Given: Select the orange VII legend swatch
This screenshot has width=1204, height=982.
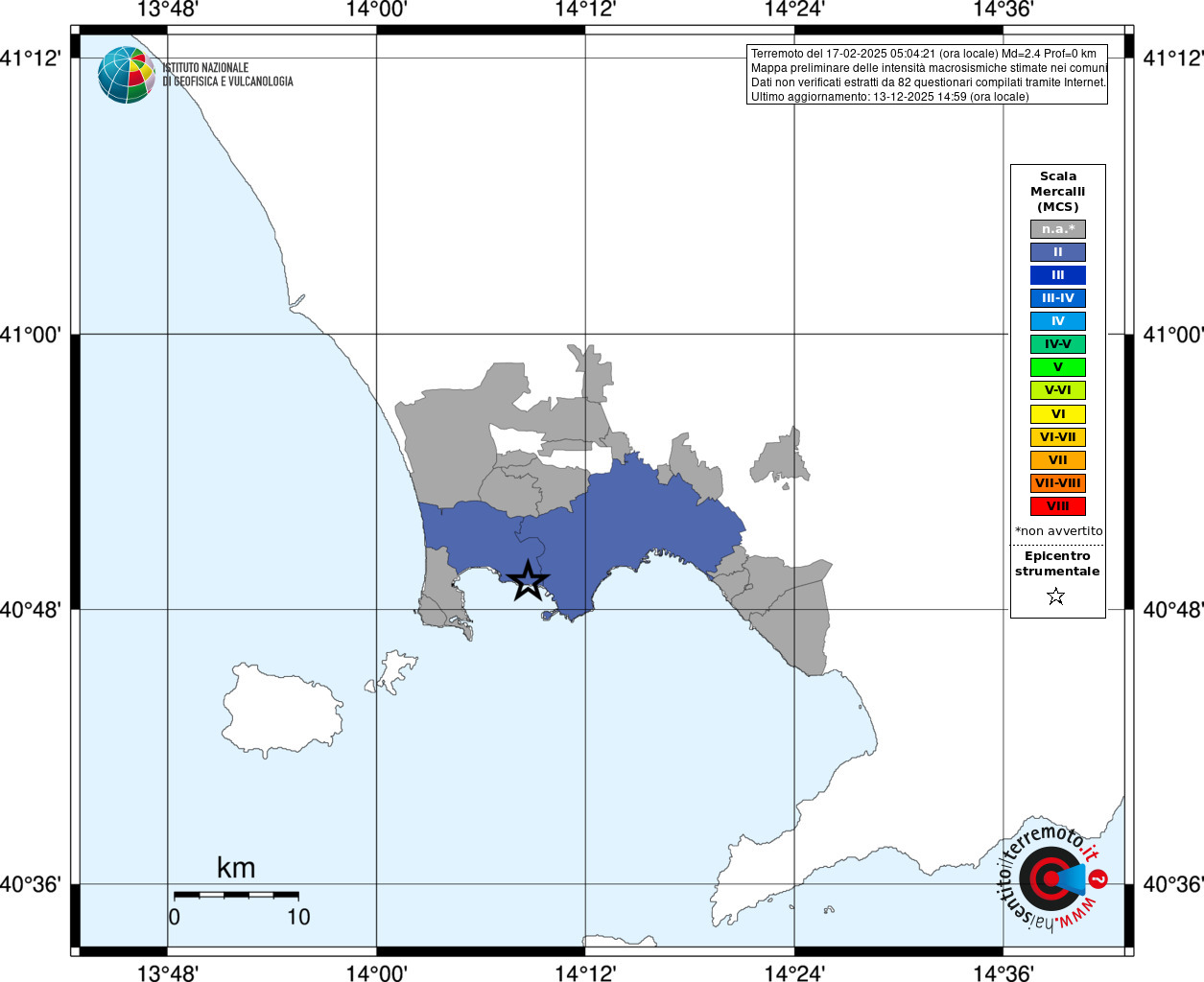Looking at the screenshot, I should coord(1057,460).
